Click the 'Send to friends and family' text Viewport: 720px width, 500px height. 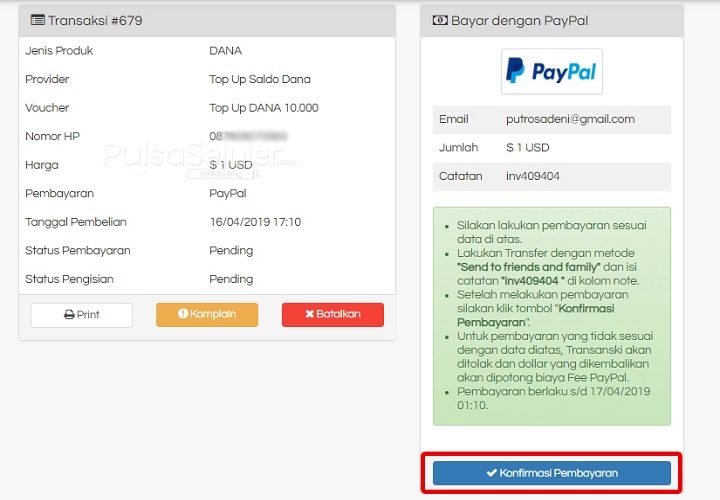coord(529,267)
